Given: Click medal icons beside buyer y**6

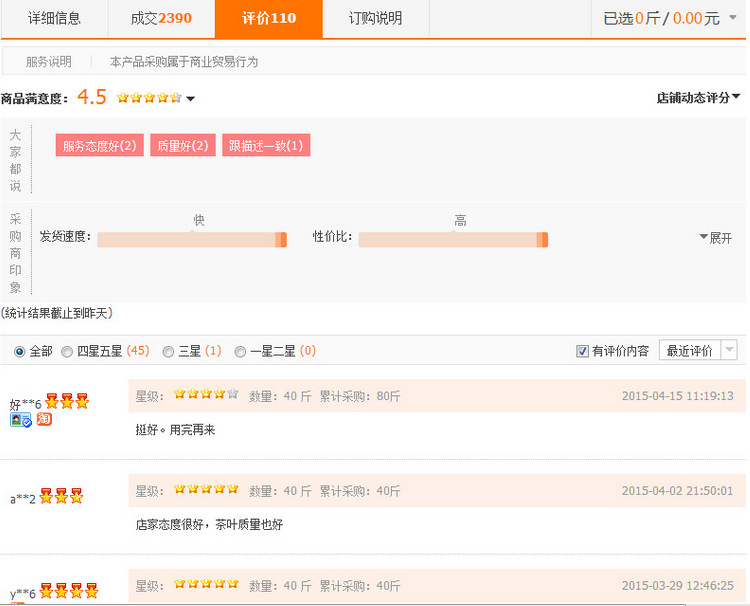Looking at the screenshot, I should coord(70,591).
